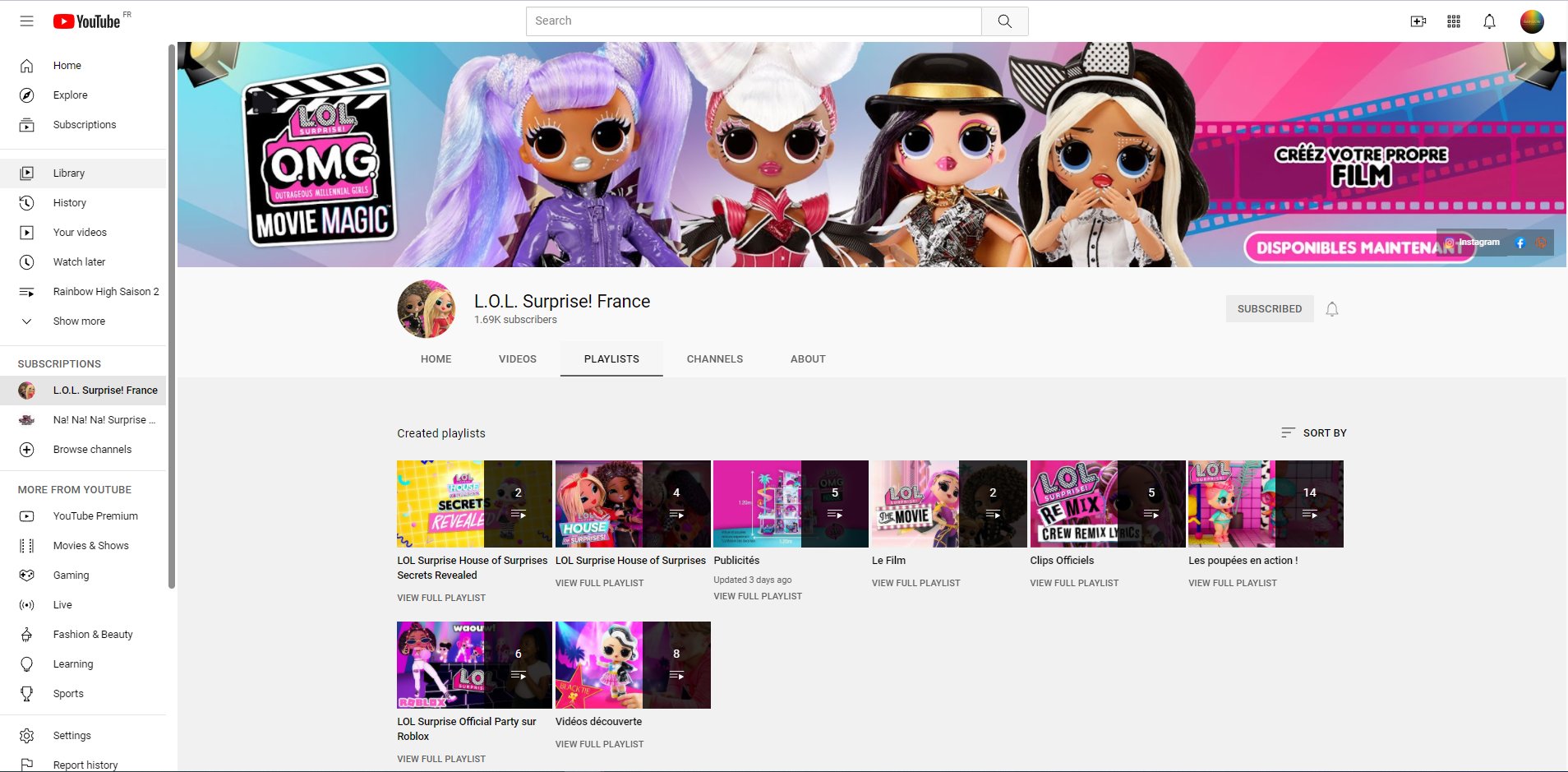Open Your videos in the sidebar
The image size is (1568, 772).
tap(83, 233)
